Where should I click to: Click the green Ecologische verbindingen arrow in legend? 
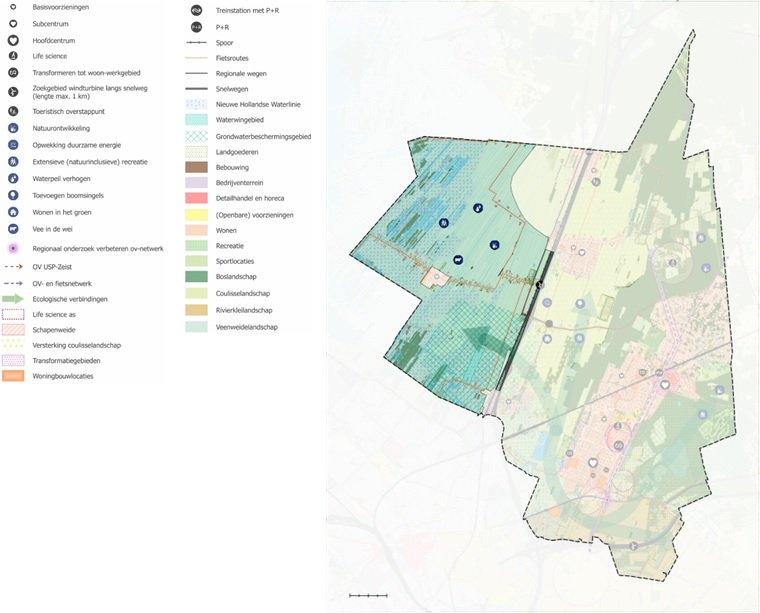[x=13, y=298]
